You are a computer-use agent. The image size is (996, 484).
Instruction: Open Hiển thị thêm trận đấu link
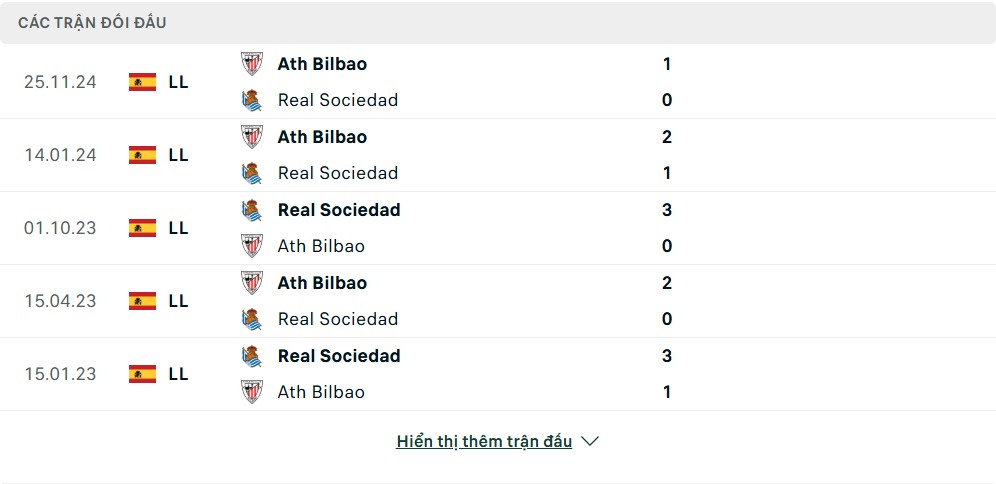click(x=484, y=441)
